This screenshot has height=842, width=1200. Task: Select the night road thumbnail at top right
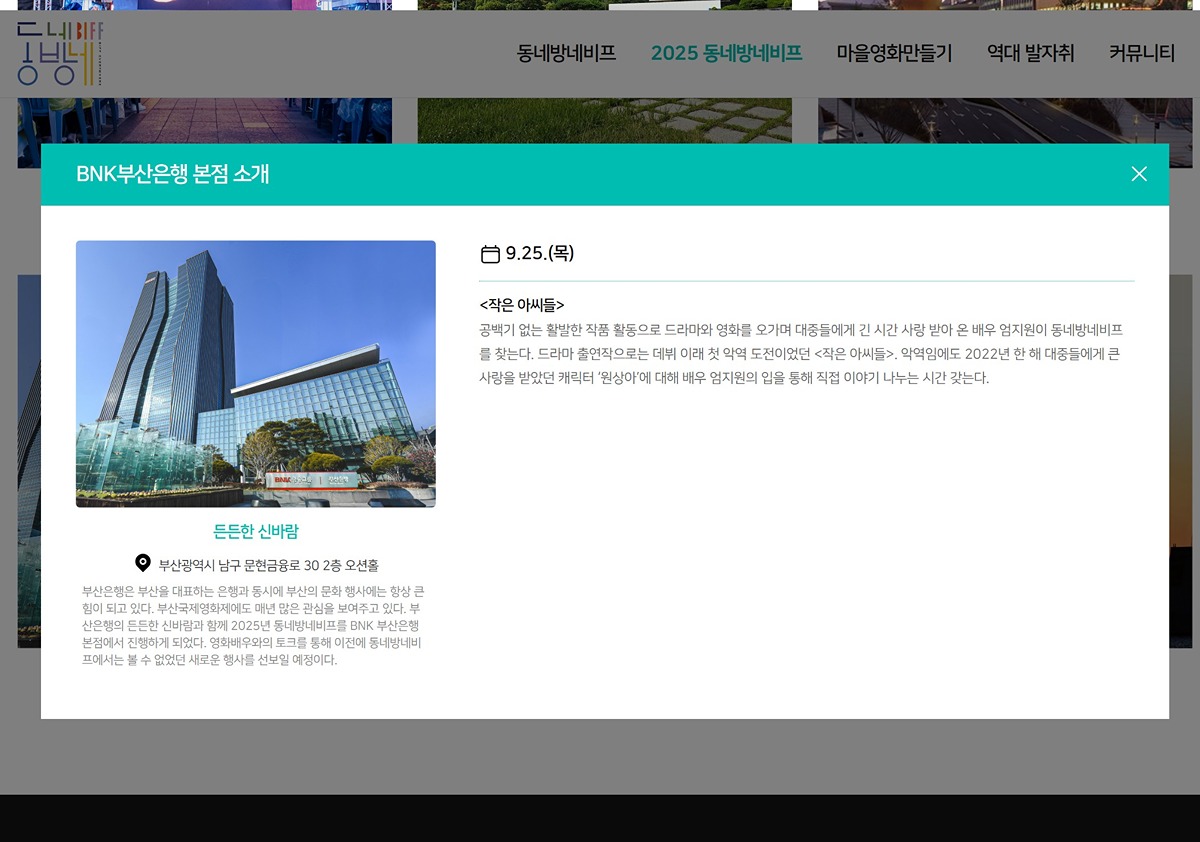pyautogui.click(x=1004, y=120)
